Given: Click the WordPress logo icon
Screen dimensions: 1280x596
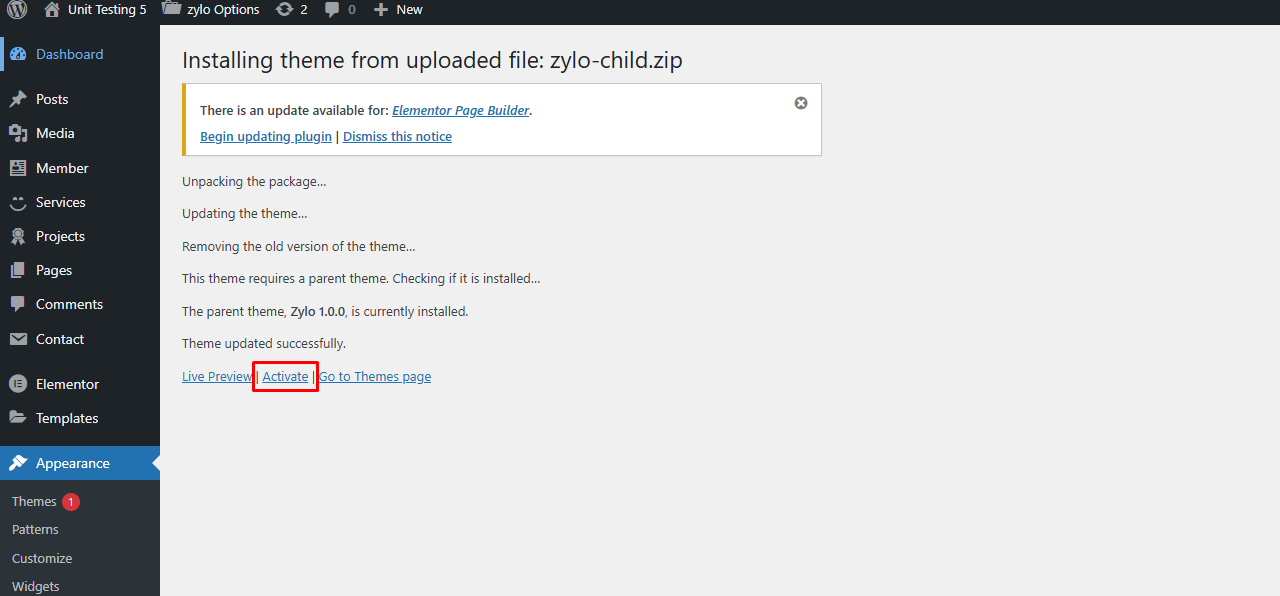Looking at the screenshot, I should [17, 10].
